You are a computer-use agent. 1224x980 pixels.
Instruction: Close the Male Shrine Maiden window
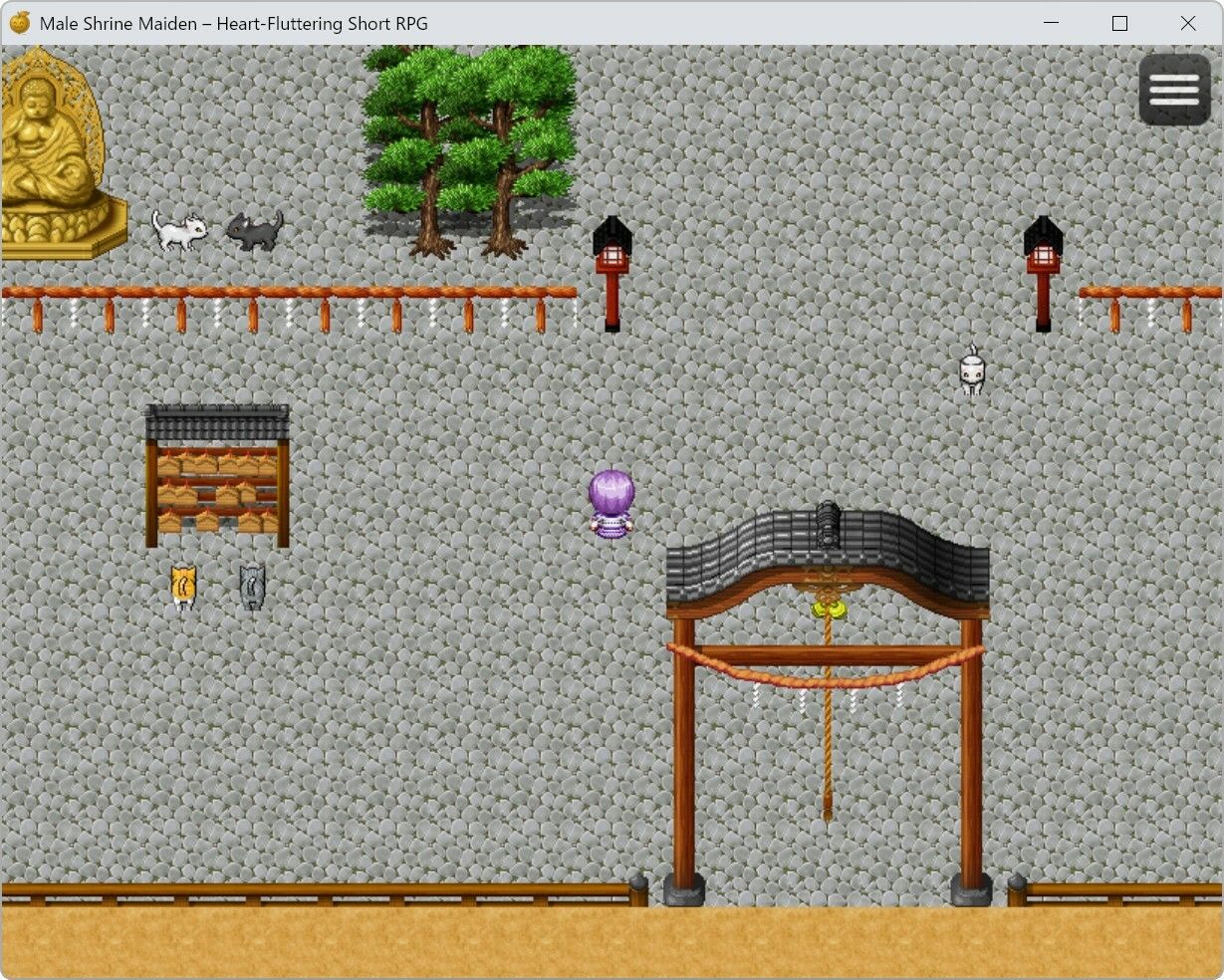click(1187, 23)
